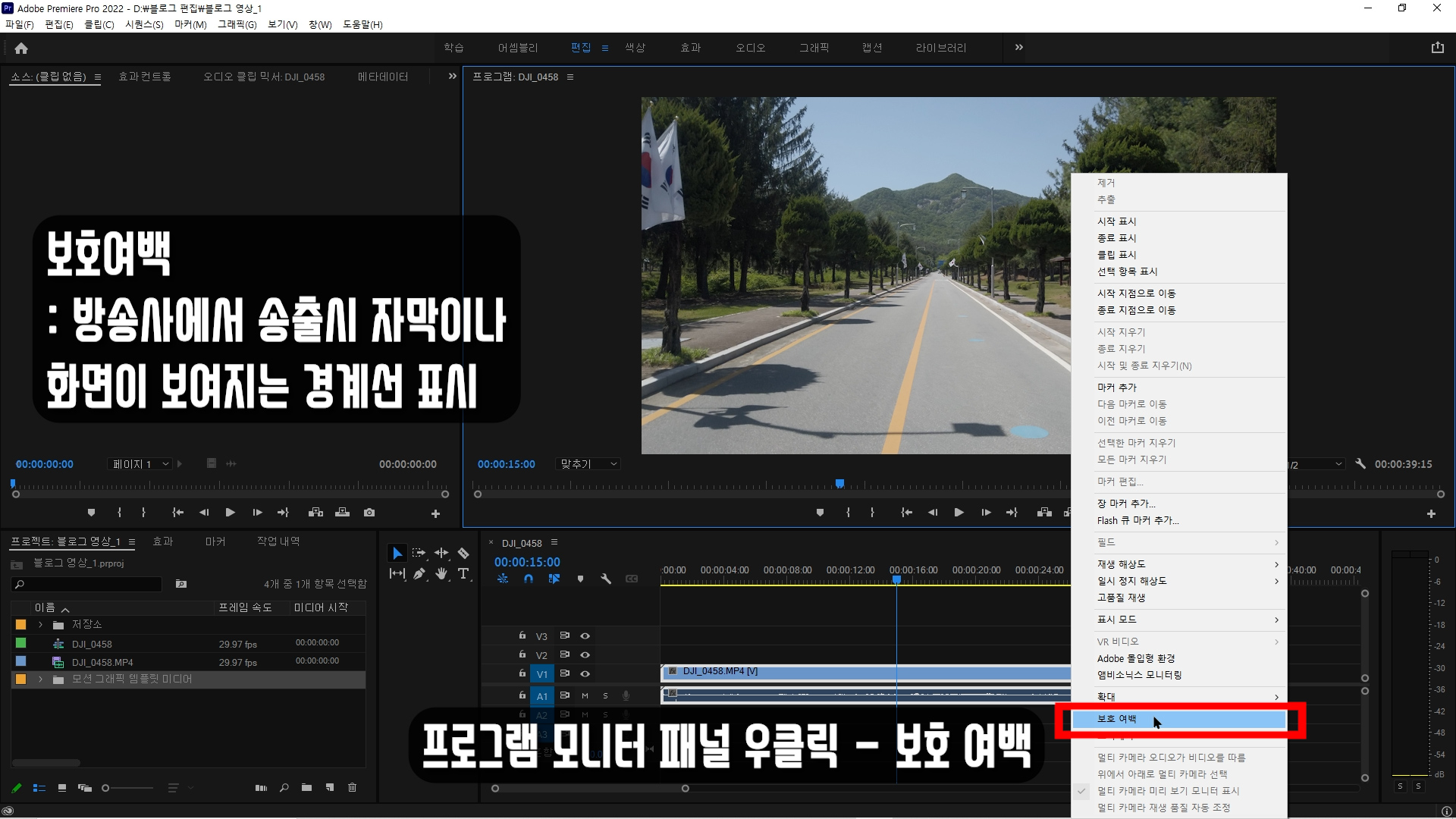Image resolution: width=1456 pixels, height=819 pixels.
Task: Click Program monitor settings wrench icon
Action: [x=1360, y=463]
